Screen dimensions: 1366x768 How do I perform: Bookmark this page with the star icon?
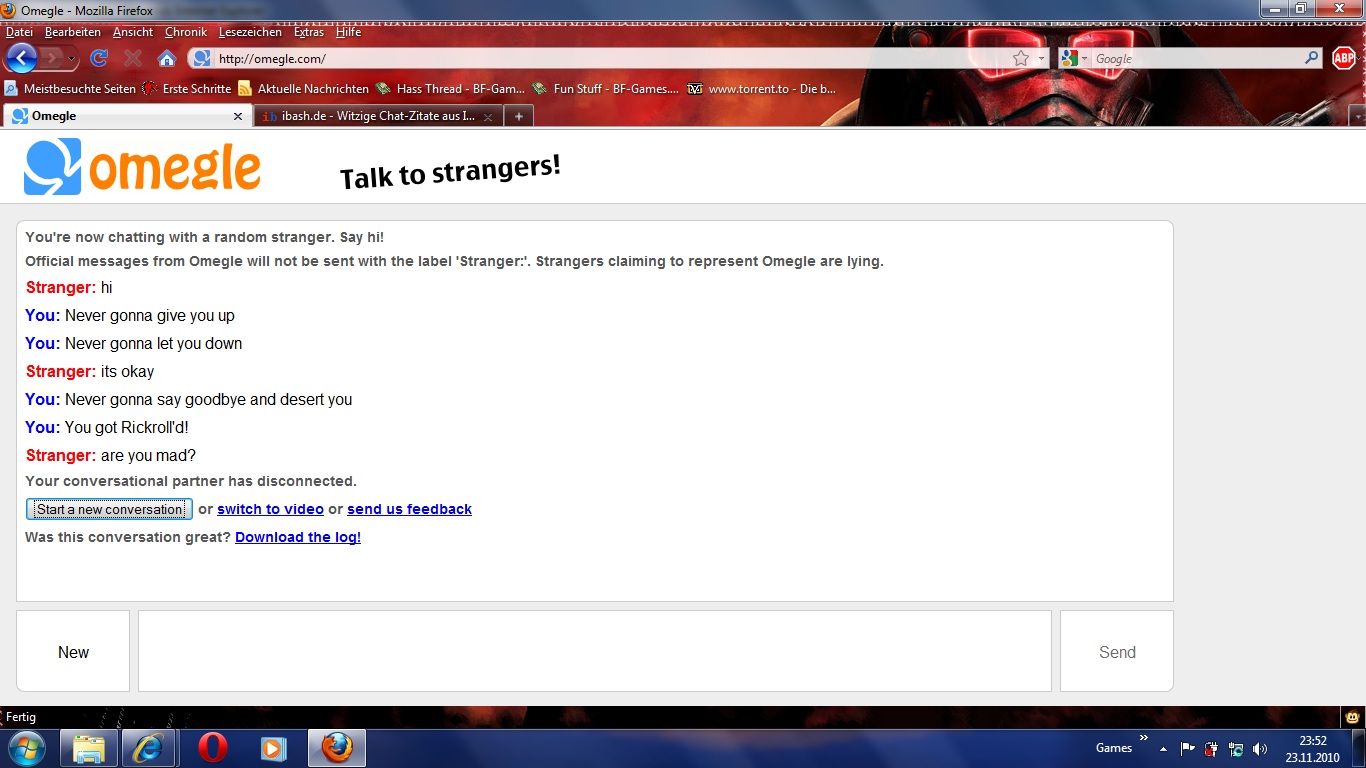[x=1021, y=59]
